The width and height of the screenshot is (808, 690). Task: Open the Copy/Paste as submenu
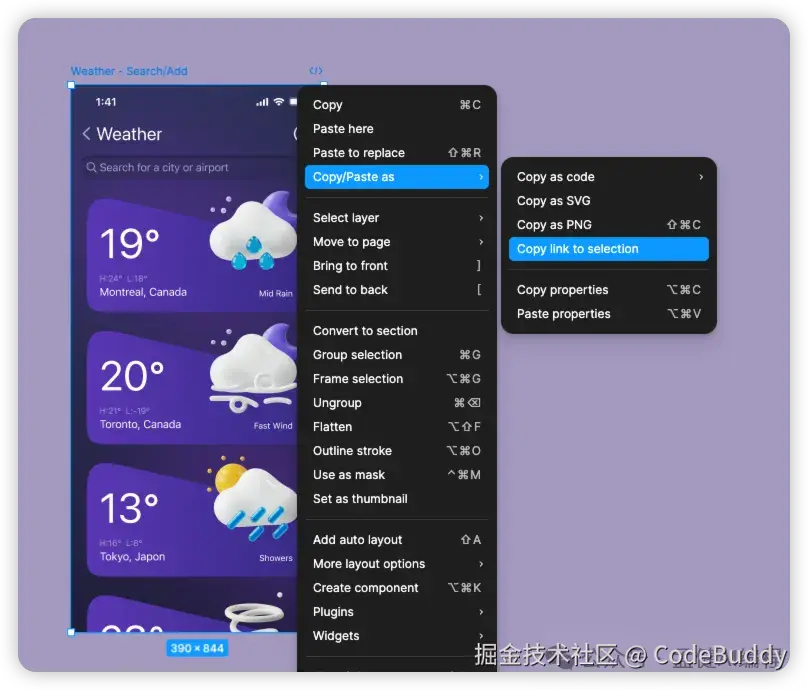pyautogui.click(x=396, y=177)
